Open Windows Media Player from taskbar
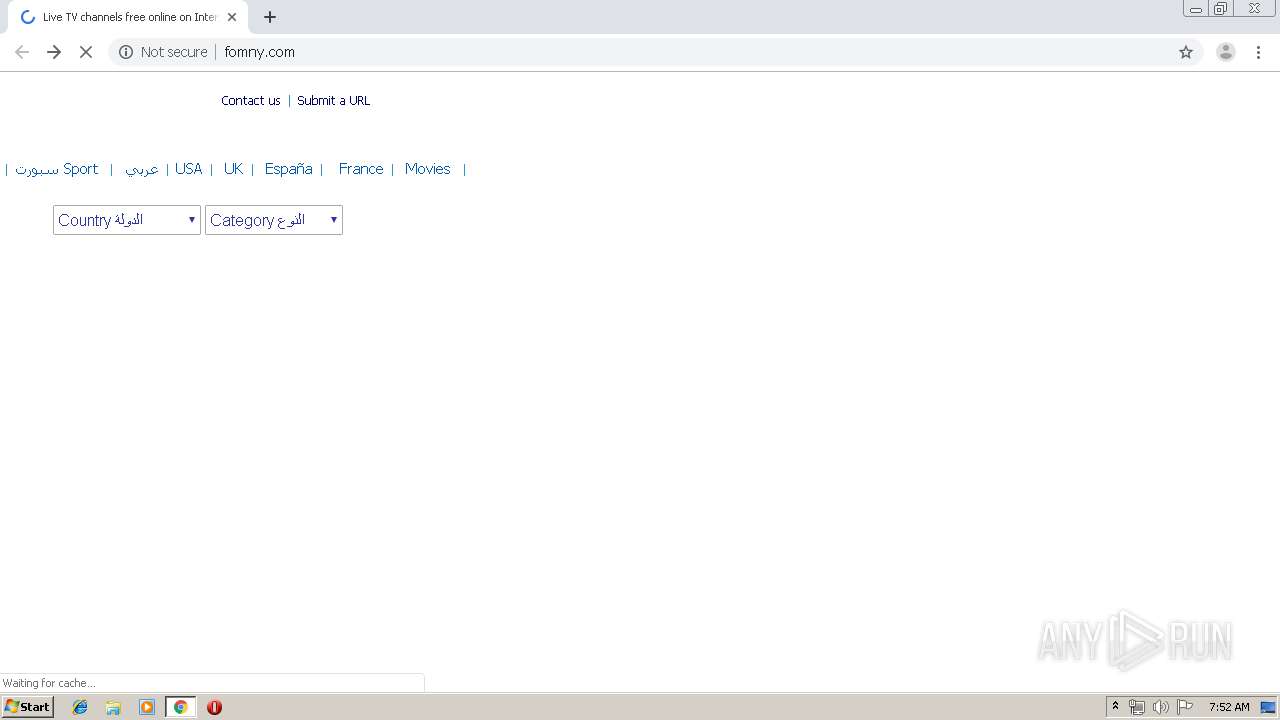The height and width of the screenshot is (720, 1280). click(x=147, y=707)
